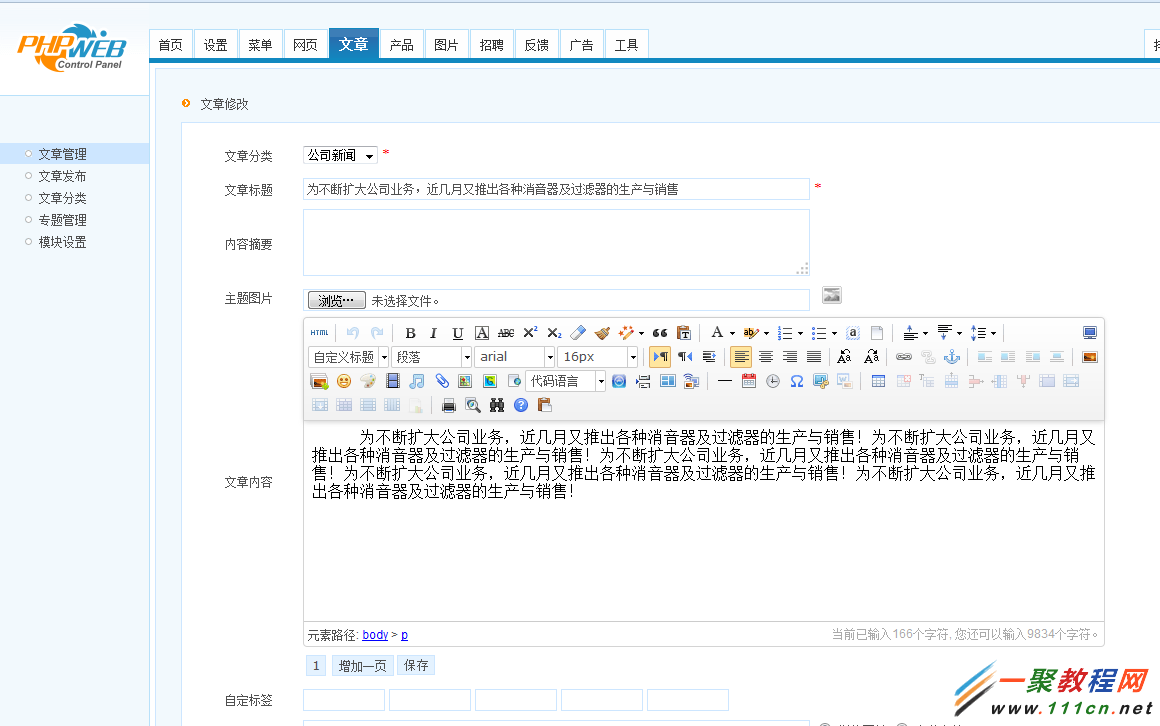Open the 公司新闻 category dropdown

340,155
